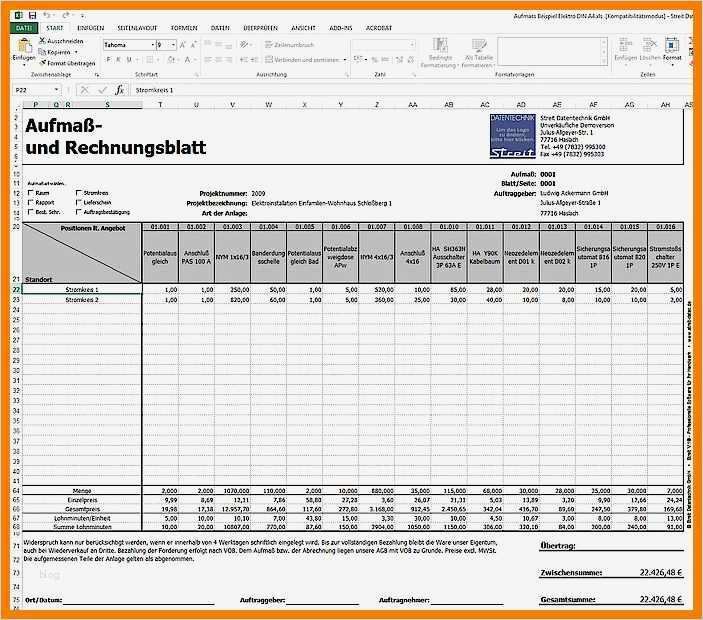The width and height of the screenshot is (703, 620).
Task: Select cell Stromkreis 2
Action: 82,299
